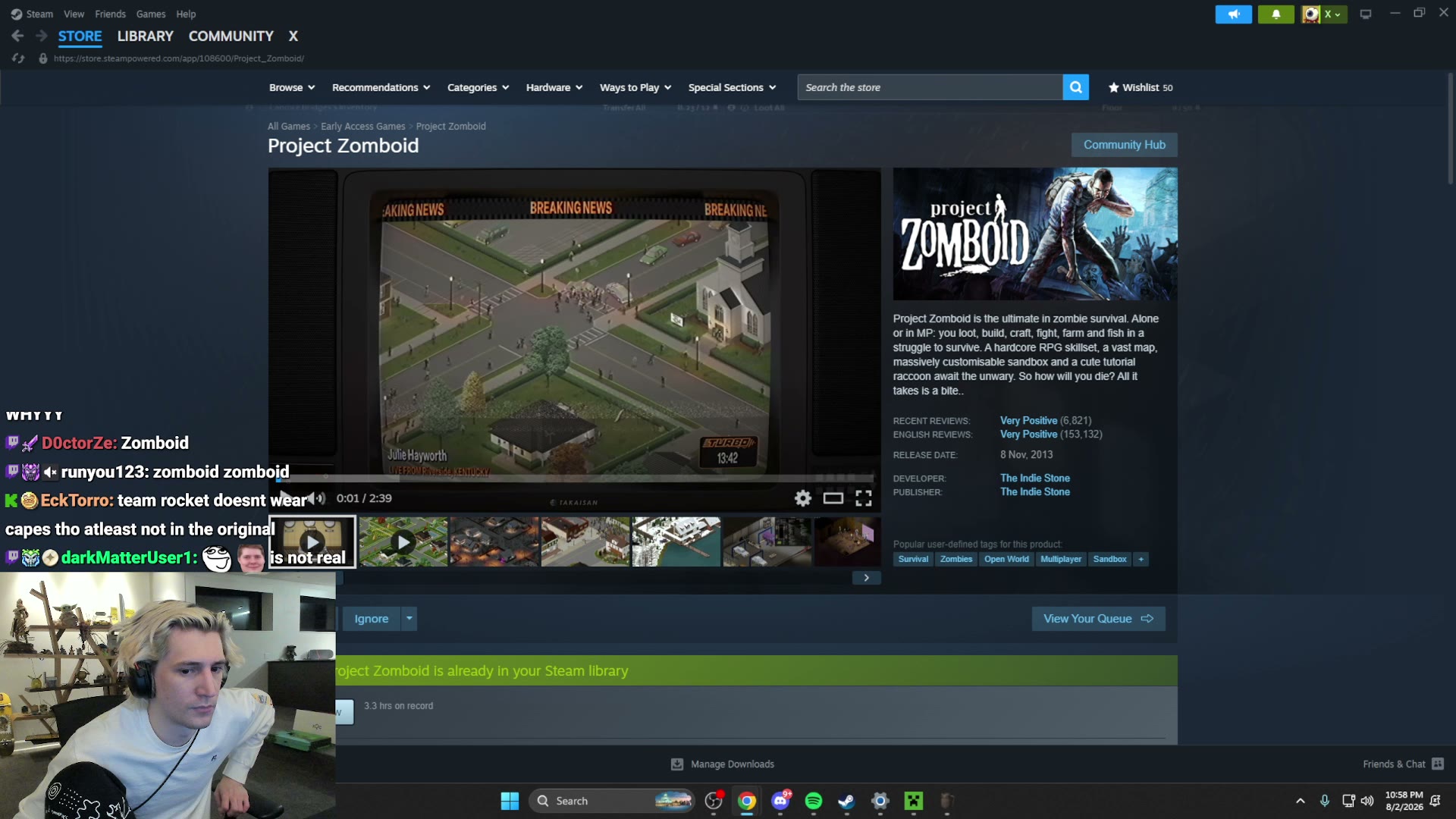Open the Games menu
1456x819 pixels.
151,14
